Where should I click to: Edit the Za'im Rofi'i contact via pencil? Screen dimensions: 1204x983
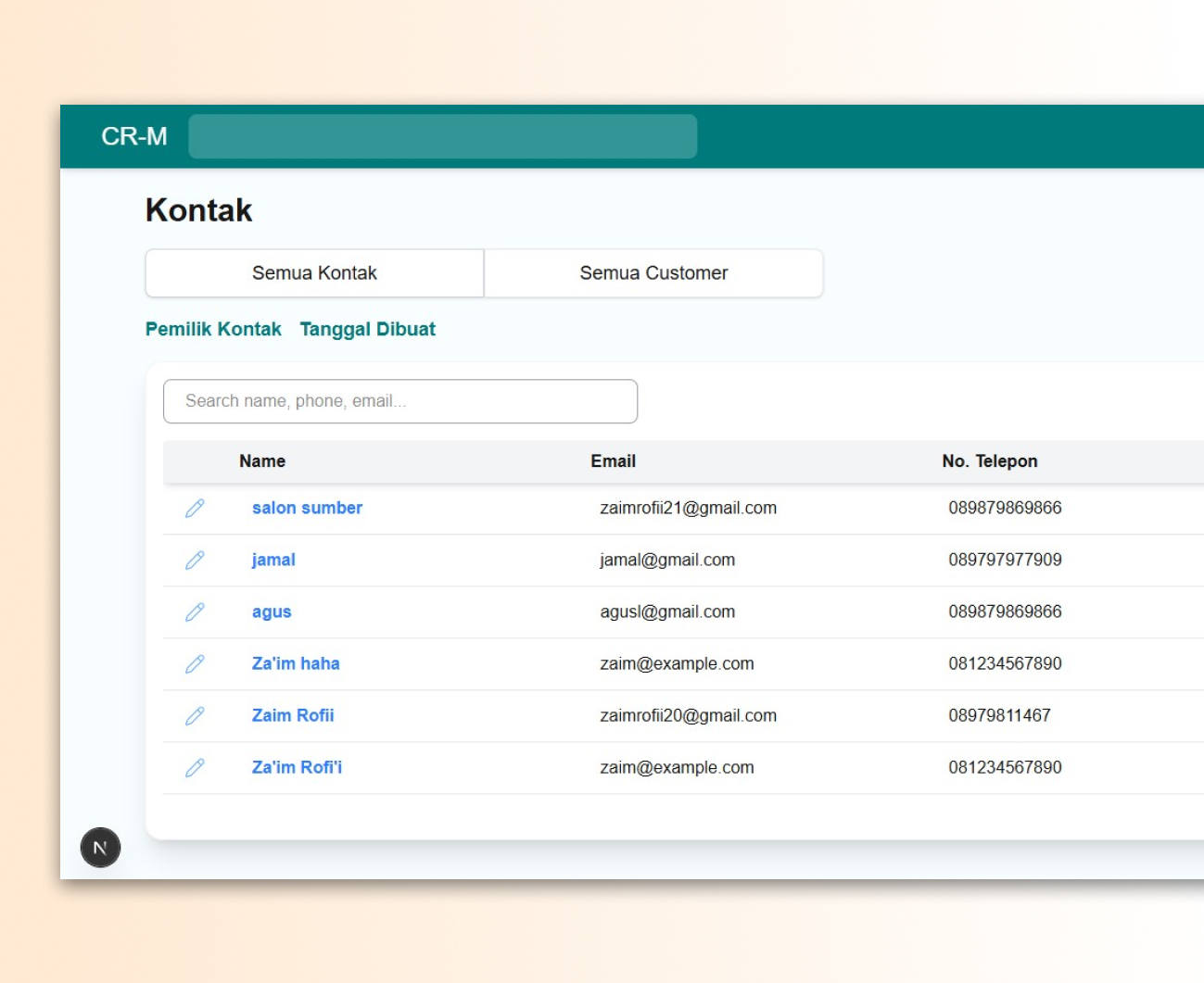[195, 767]
